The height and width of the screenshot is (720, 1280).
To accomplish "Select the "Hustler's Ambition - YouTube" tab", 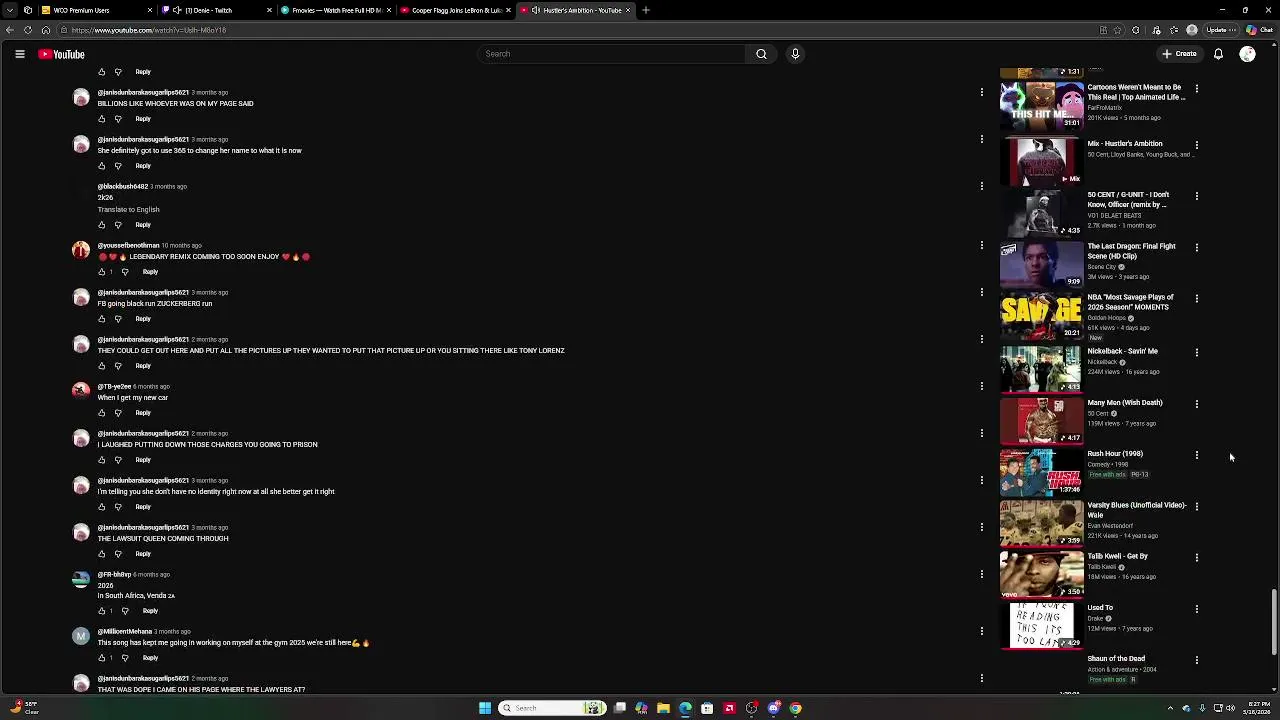I will click(x=575, y=10).
